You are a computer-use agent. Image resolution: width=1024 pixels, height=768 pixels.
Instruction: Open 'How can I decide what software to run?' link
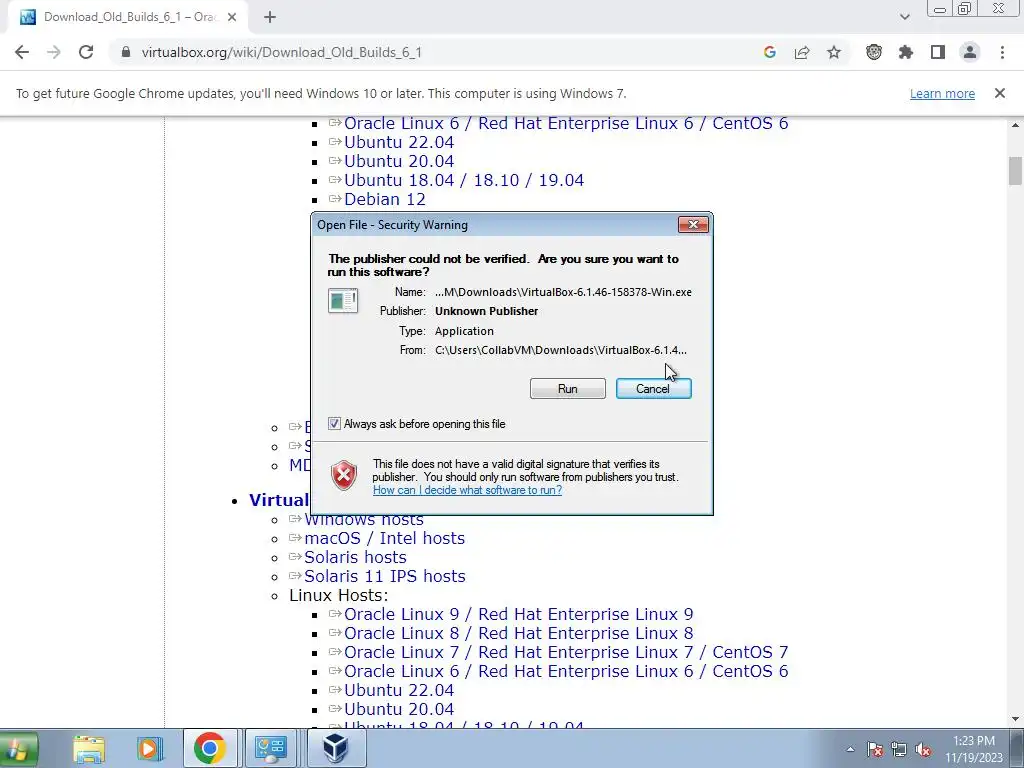point(467,490)
